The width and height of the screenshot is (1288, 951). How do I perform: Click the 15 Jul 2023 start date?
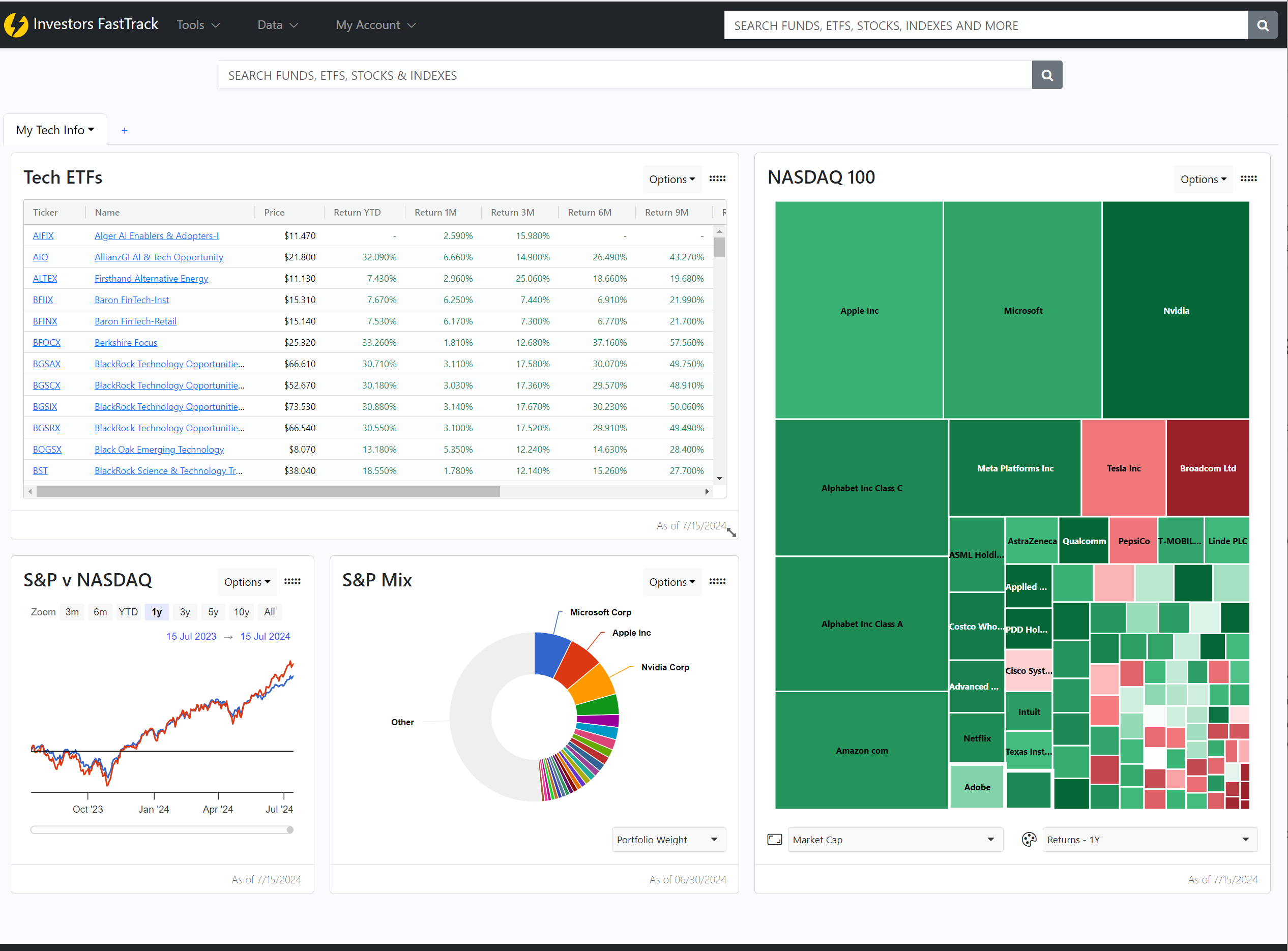[x=191, y=636]
